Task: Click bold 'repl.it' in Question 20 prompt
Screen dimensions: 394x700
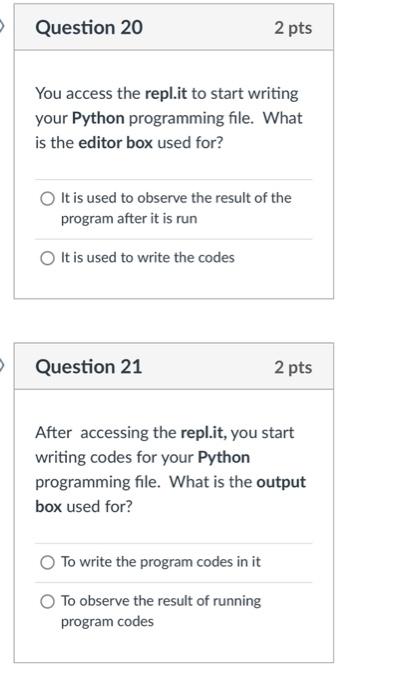Action: 166,94
